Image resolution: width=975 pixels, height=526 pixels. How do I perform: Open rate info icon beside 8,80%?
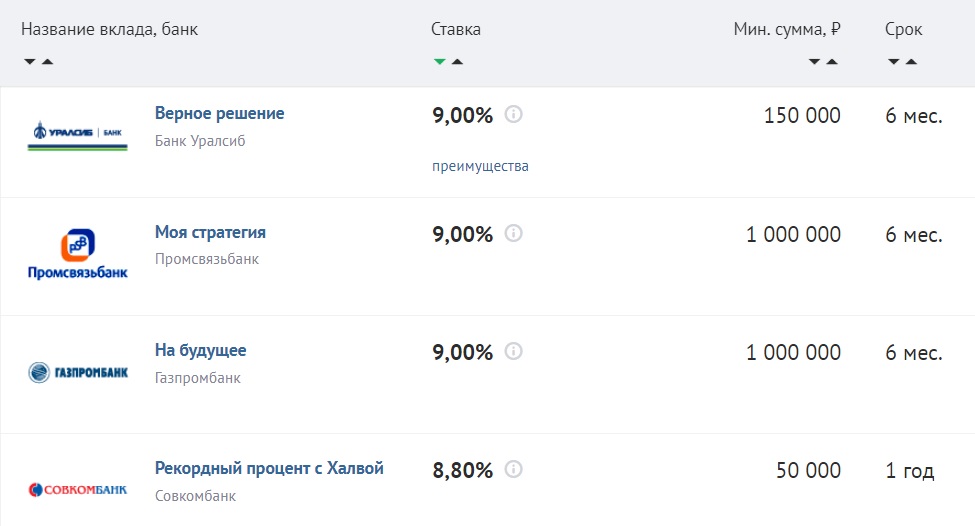pos(514,469)
